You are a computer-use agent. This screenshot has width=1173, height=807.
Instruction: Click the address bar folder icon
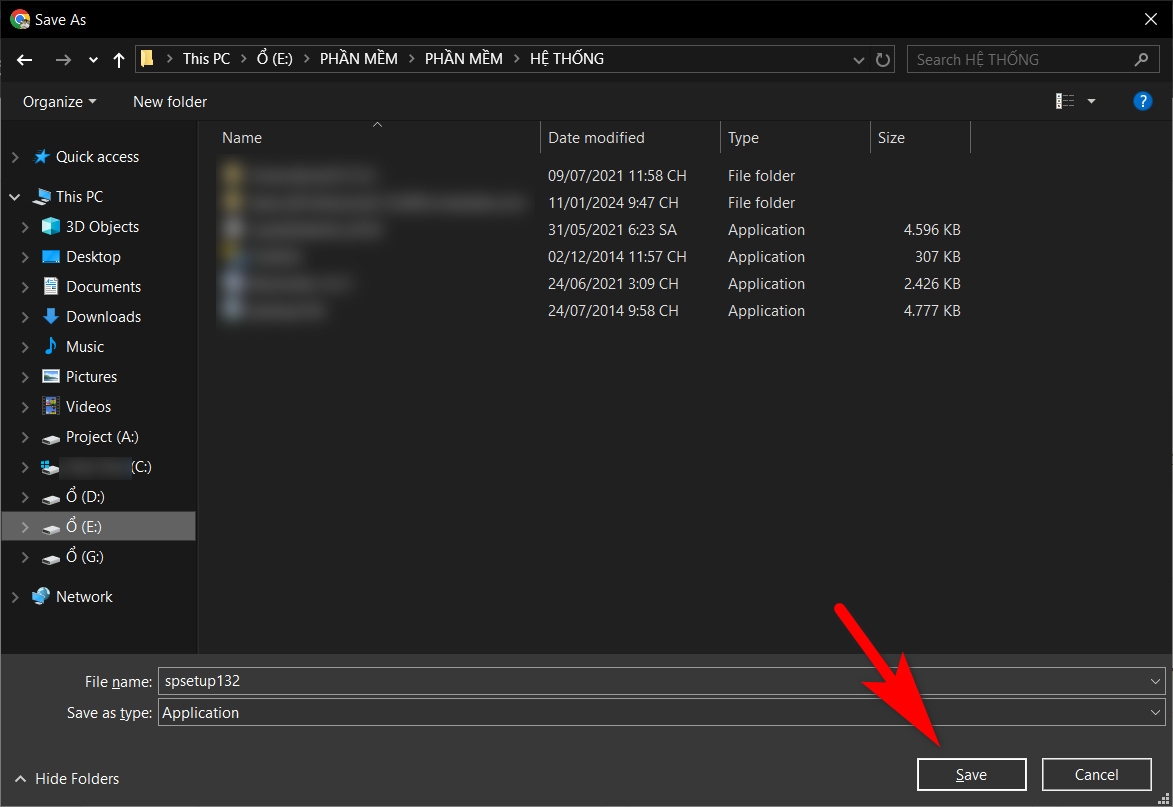147,58
